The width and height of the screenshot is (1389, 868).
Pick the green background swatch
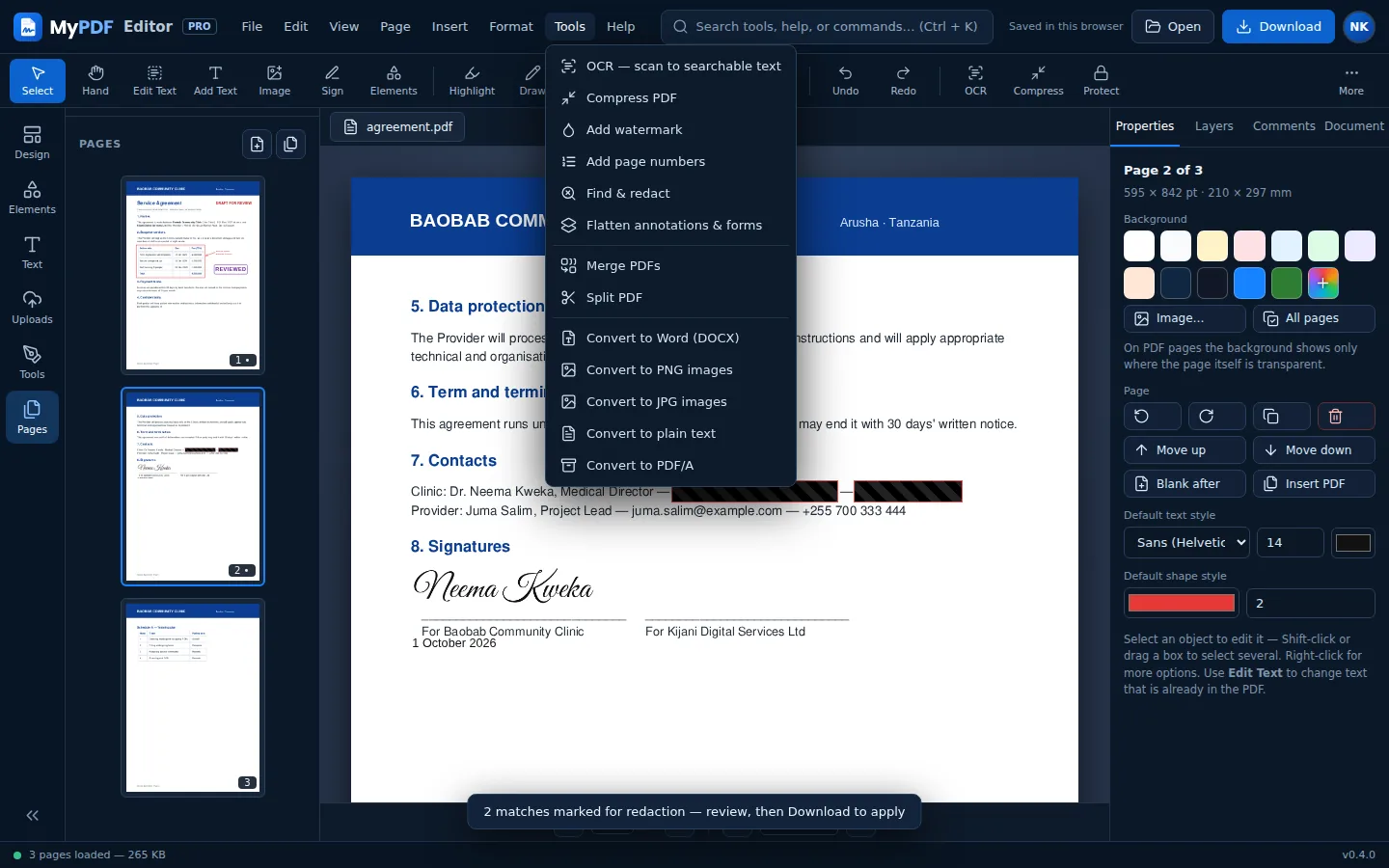point(1287,283)
